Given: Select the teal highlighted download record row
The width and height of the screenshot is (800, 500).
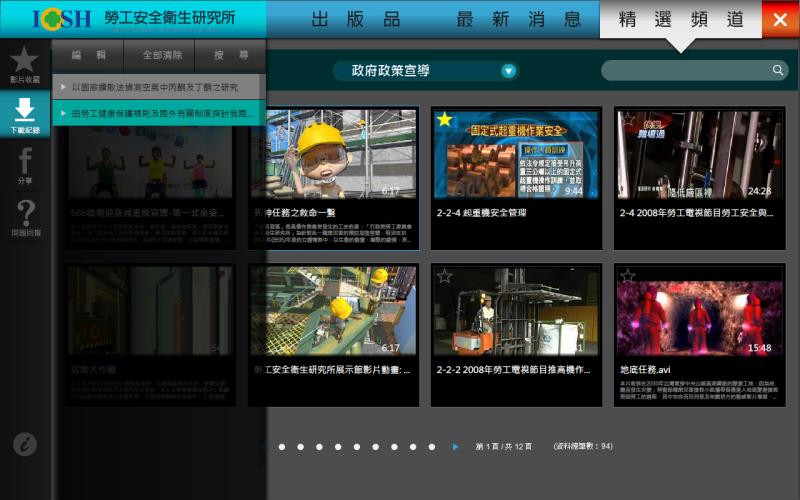Looking at the screenshot, I should 159,113.
